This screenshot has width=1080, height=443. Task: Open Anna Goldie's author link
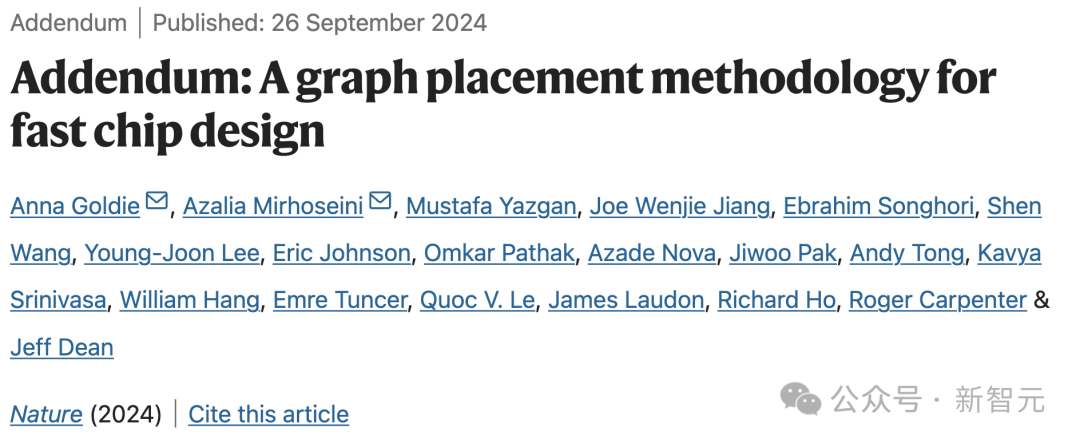click(75, 206)
